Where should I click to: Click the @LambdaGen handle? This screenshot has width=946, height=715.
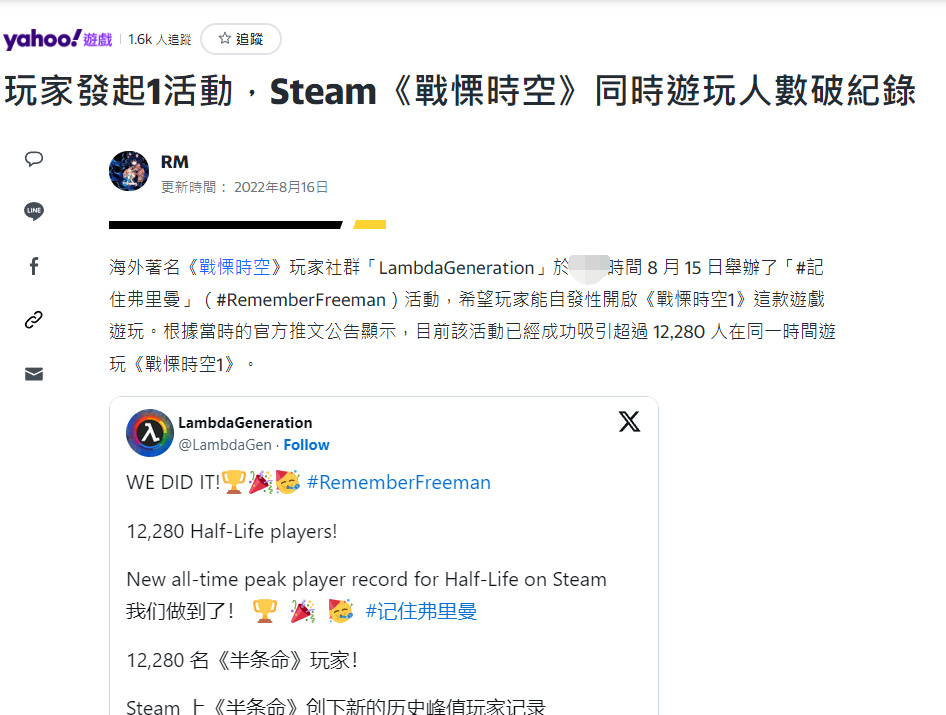pyautogui.click(x=225, y=445)
